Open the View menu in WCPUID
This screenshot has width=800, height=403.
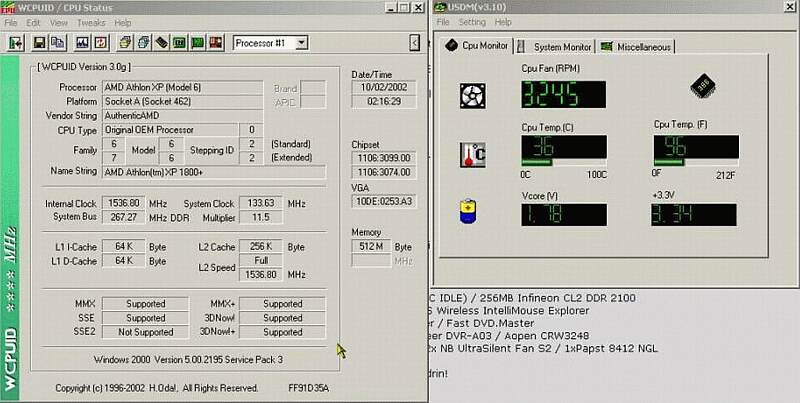click(59, 23)
